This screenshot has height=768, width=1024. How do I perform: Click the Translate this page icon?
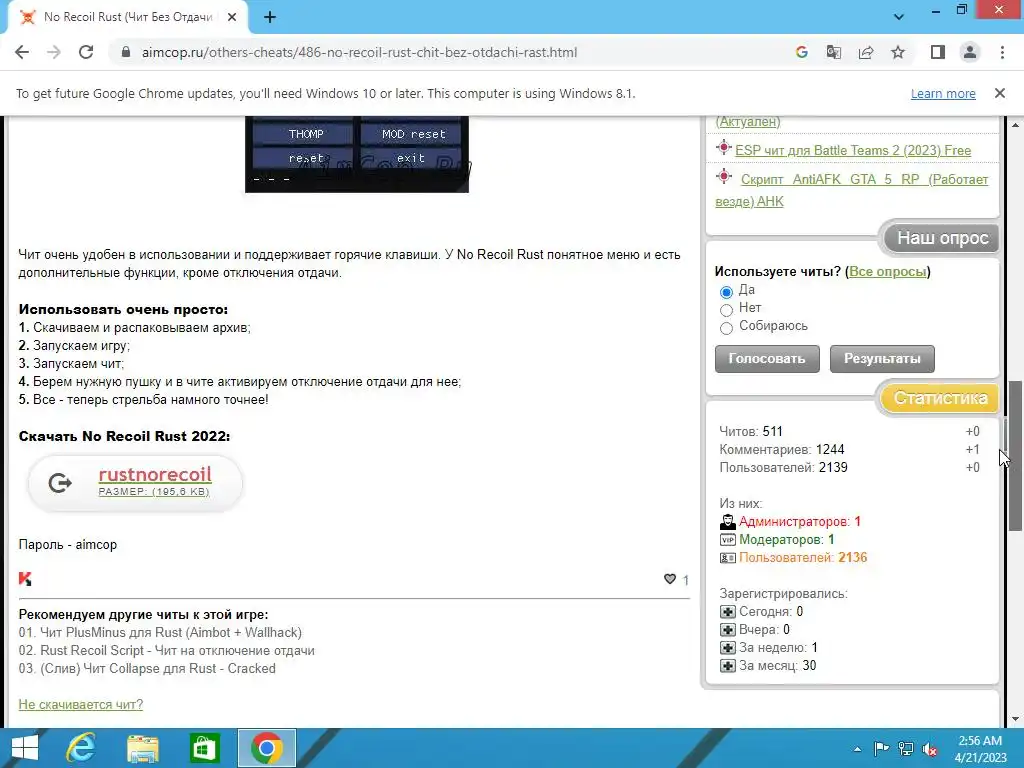pyautogui.click(x=833, y=52)
